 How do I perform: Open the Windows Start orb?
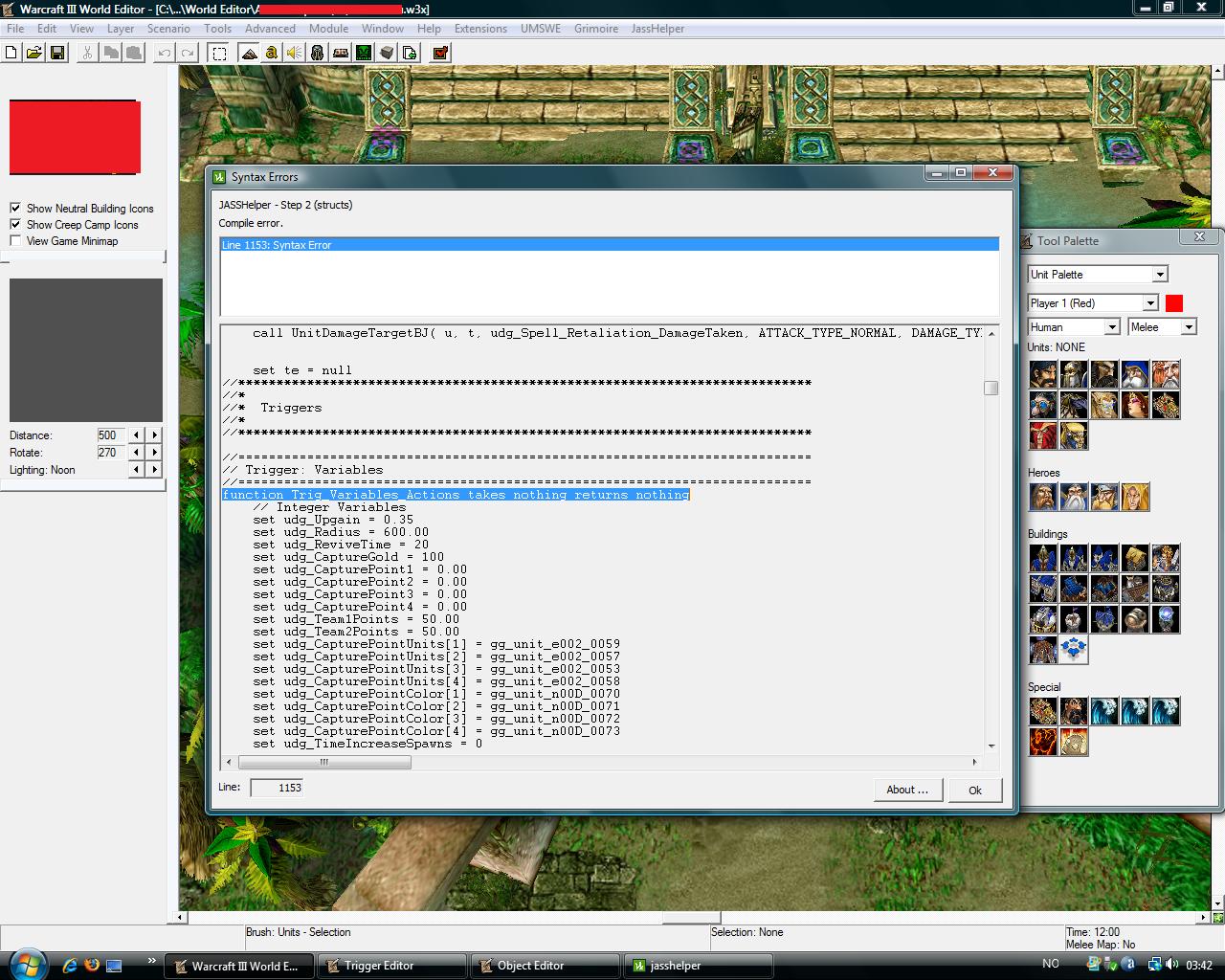pyautogui.click(x=27, y=964)
